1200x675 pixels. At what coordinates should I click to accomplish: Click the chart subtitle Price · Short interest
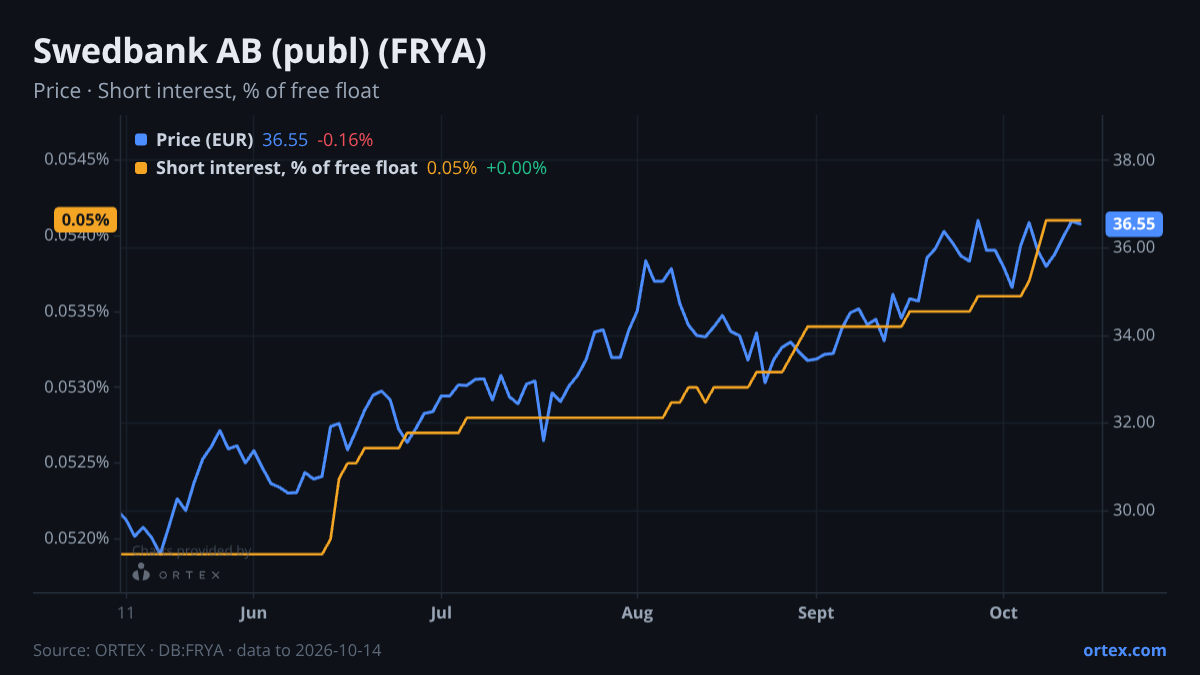pos(206,91)
